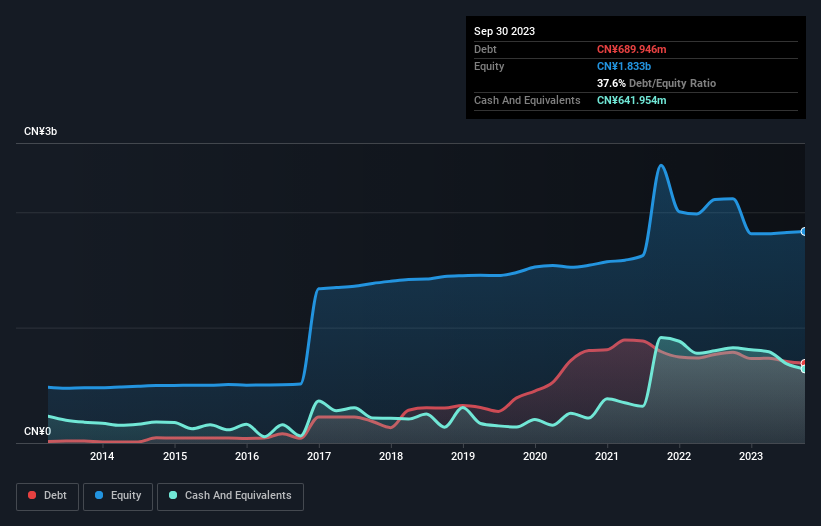
Task: Select the 2023 x-axis label
Action: click(751, 456)
